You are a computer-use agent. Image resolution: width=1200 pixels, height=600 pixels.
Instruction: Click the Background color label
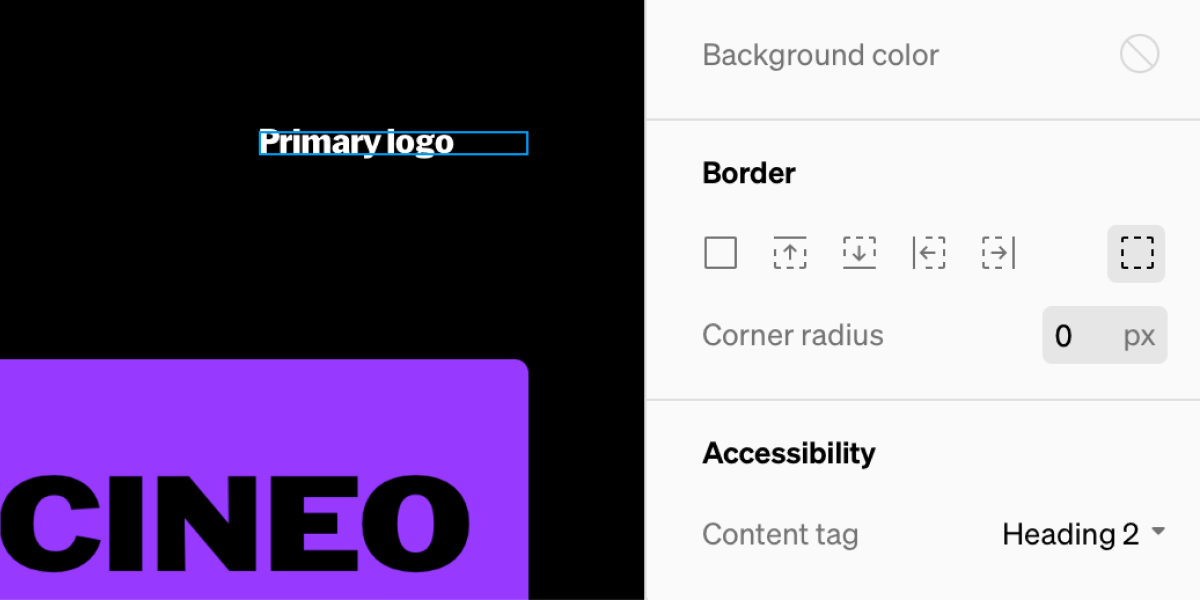tap(820, 55)
